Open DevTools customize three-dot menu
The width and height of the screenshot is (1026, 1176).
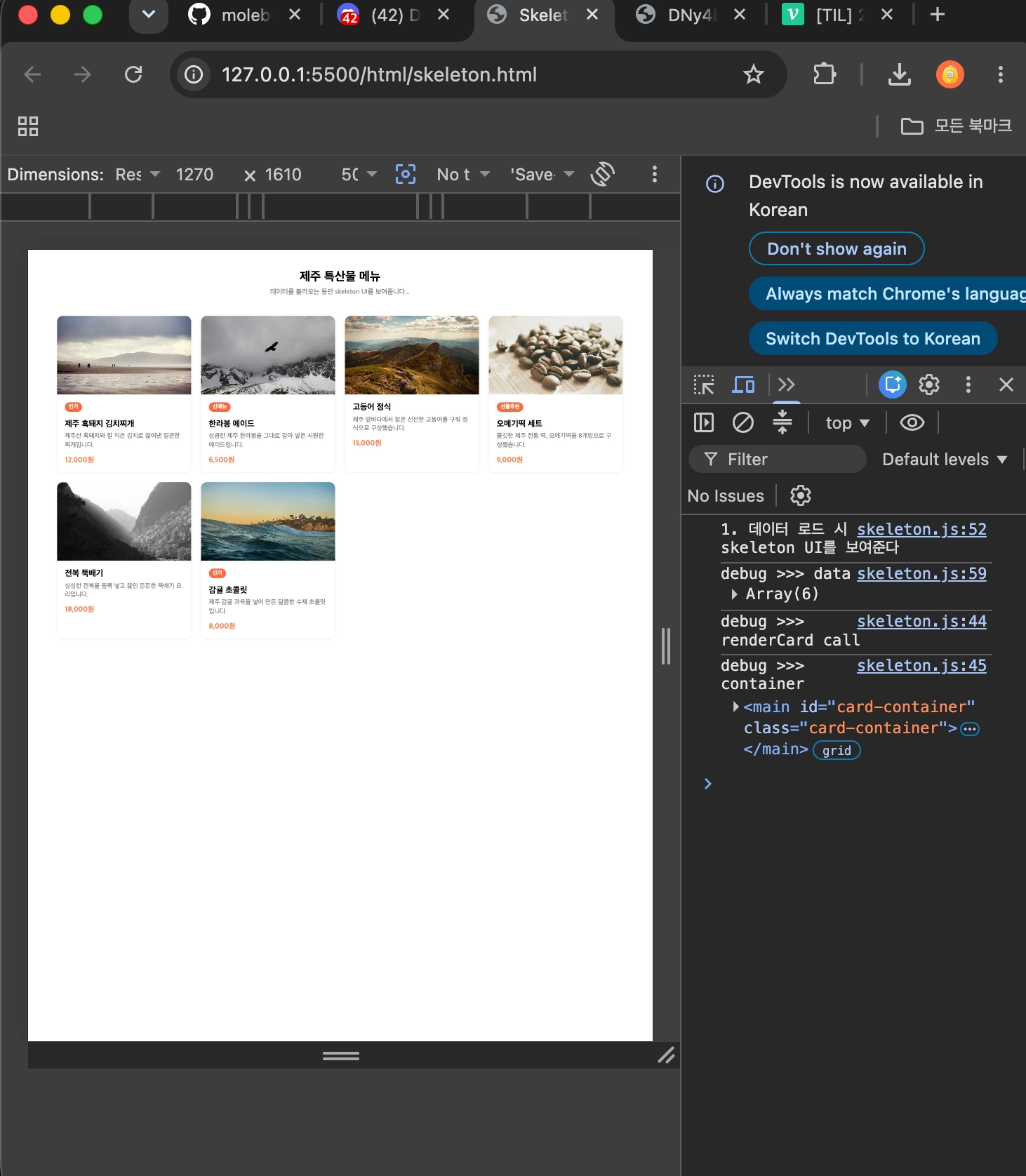968,385
